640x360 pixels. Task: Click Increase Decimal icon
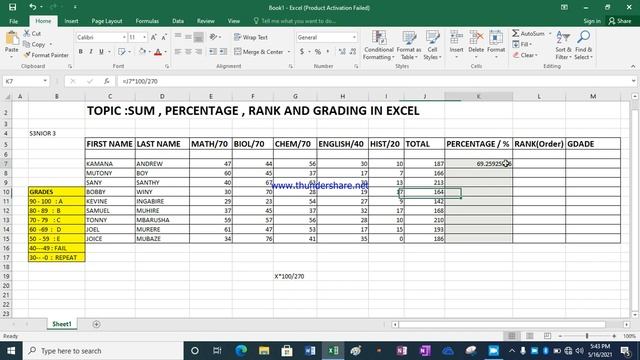pos(342,52)
